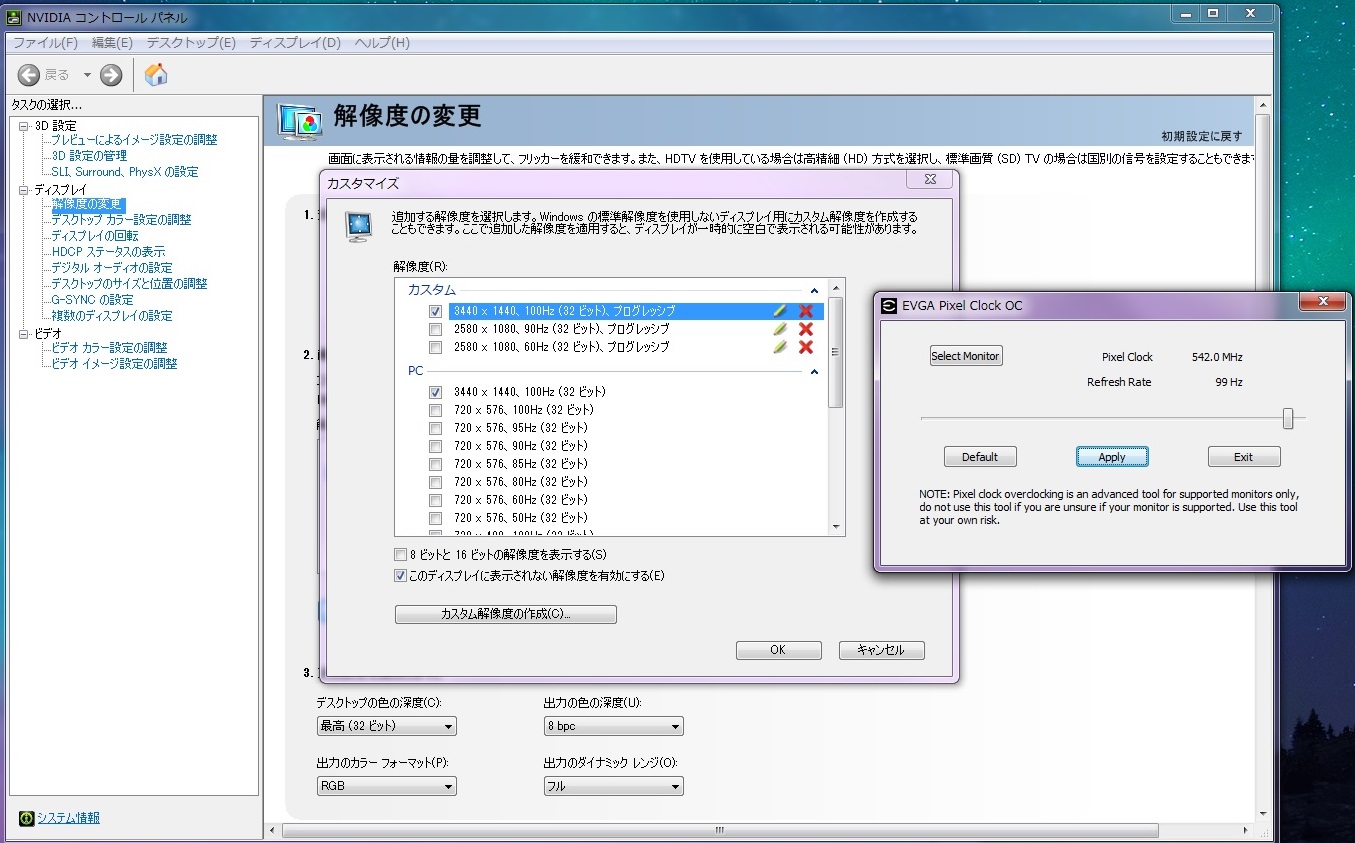Collapse the PC group chevron
The image size is (1355, 843).
tap(814, 372)
